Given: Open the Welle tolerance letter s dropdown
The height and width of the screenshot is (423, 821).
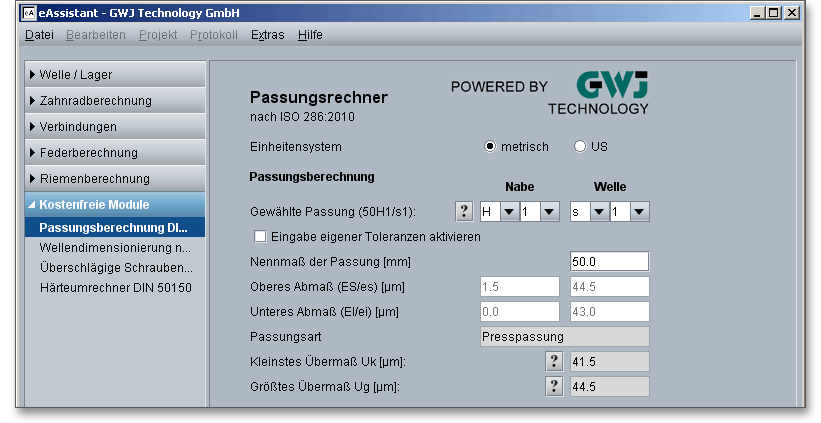Looking at the screenshot, I should pyautogui.click(x=598, y=211).
